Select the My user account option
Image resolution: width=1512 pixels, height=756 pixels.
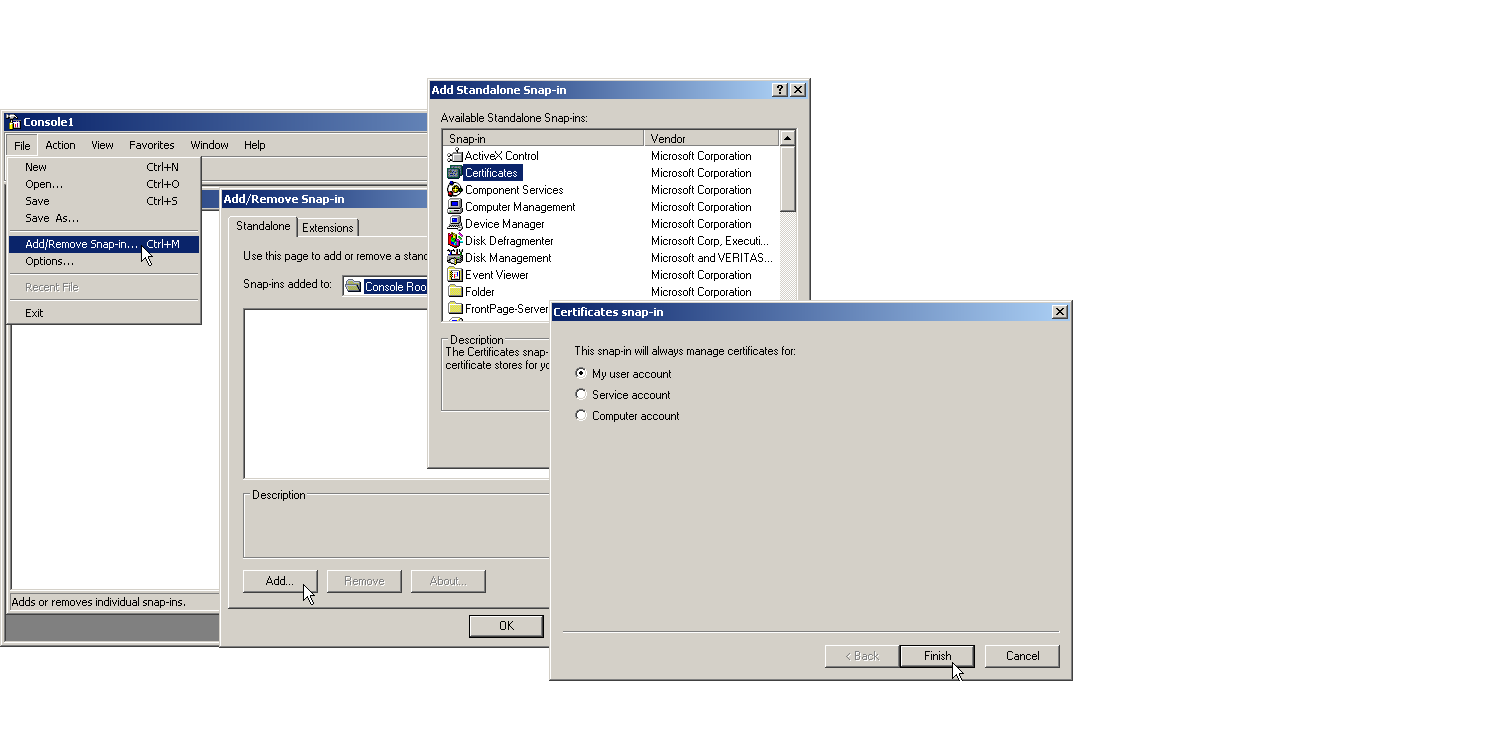pyautogui.click(x=581, y=373)
